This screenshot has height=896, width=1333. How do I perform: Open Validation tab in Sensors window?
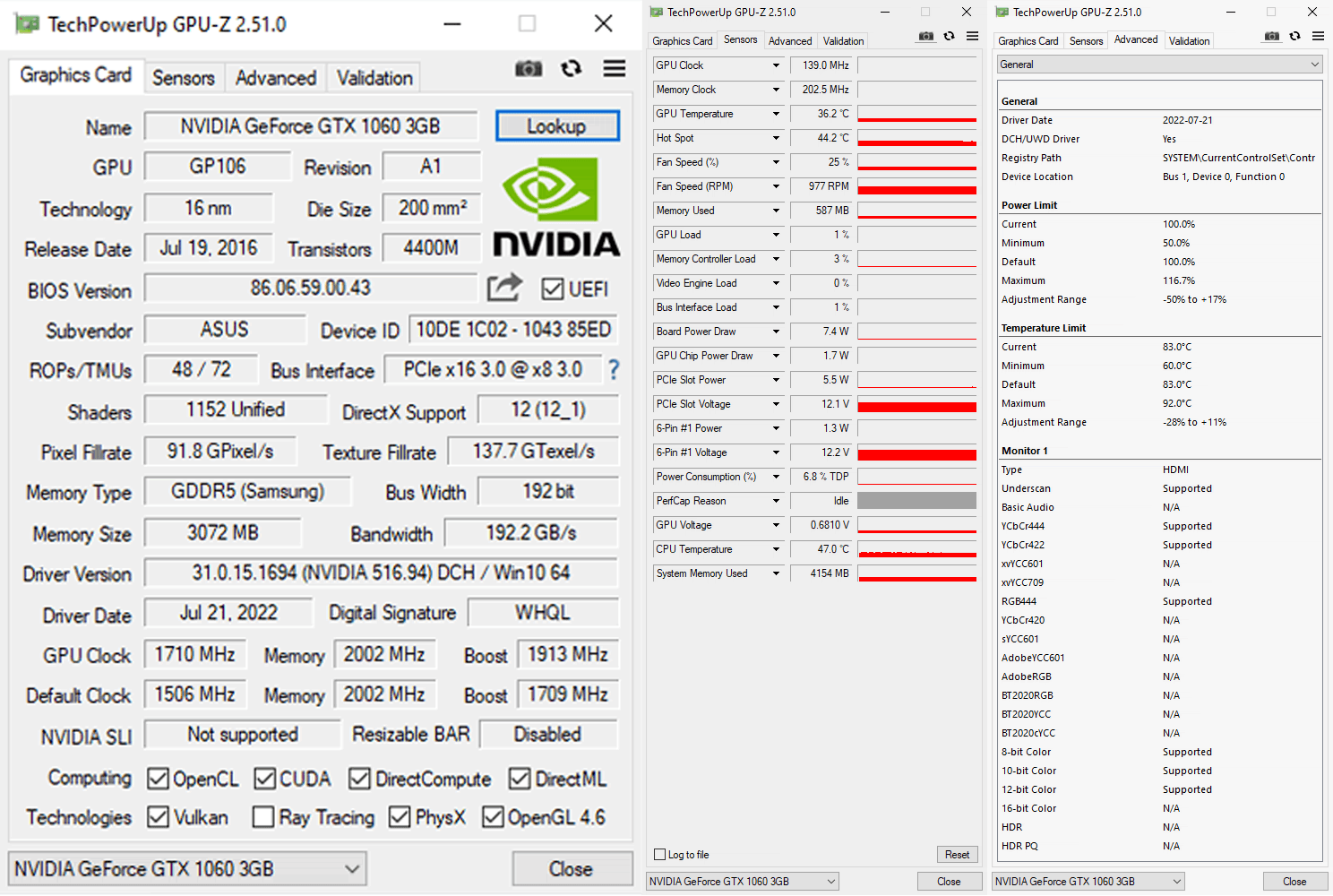[844, 40]
